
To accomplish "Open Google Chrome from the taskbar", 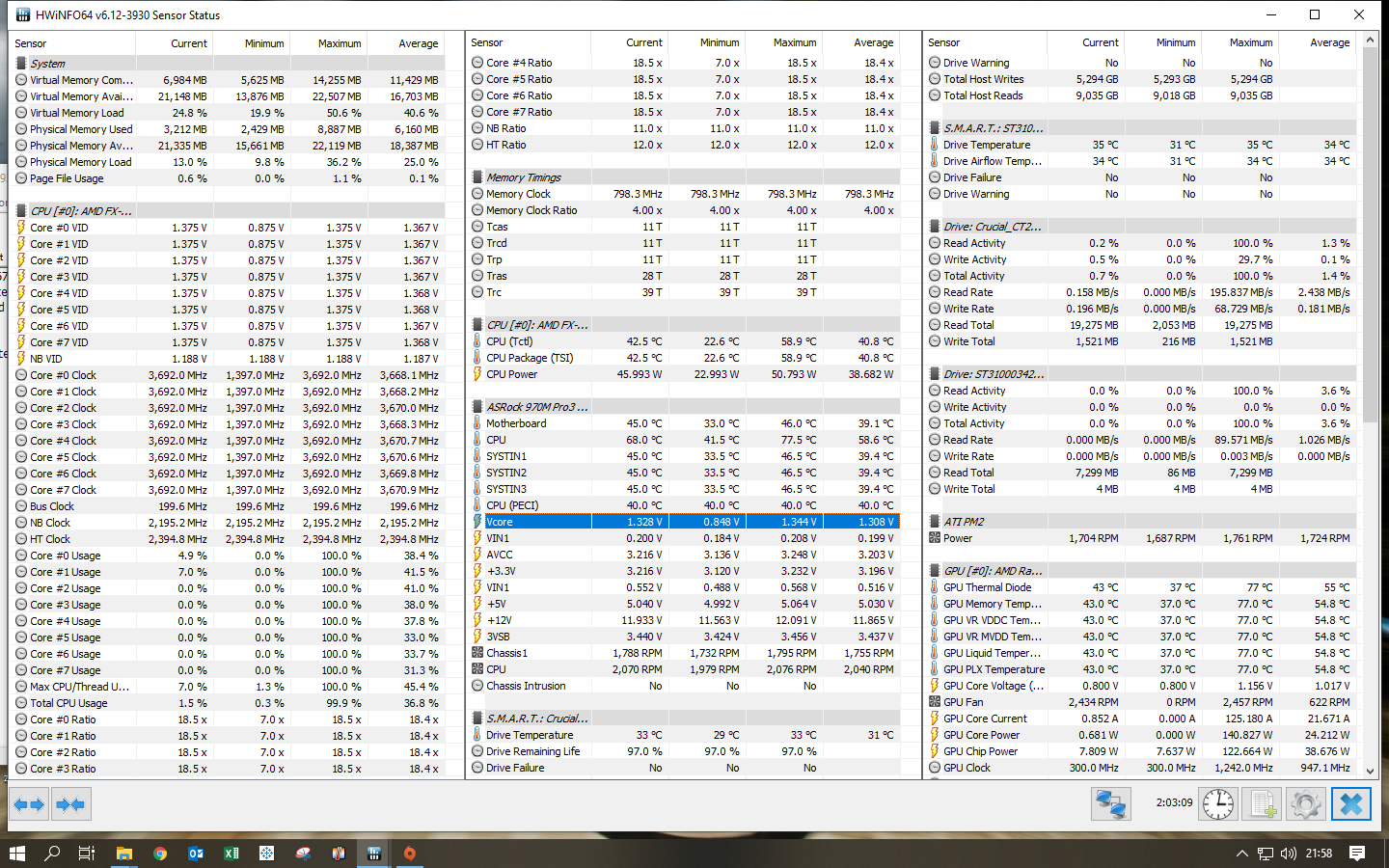I will pos(160,853).
